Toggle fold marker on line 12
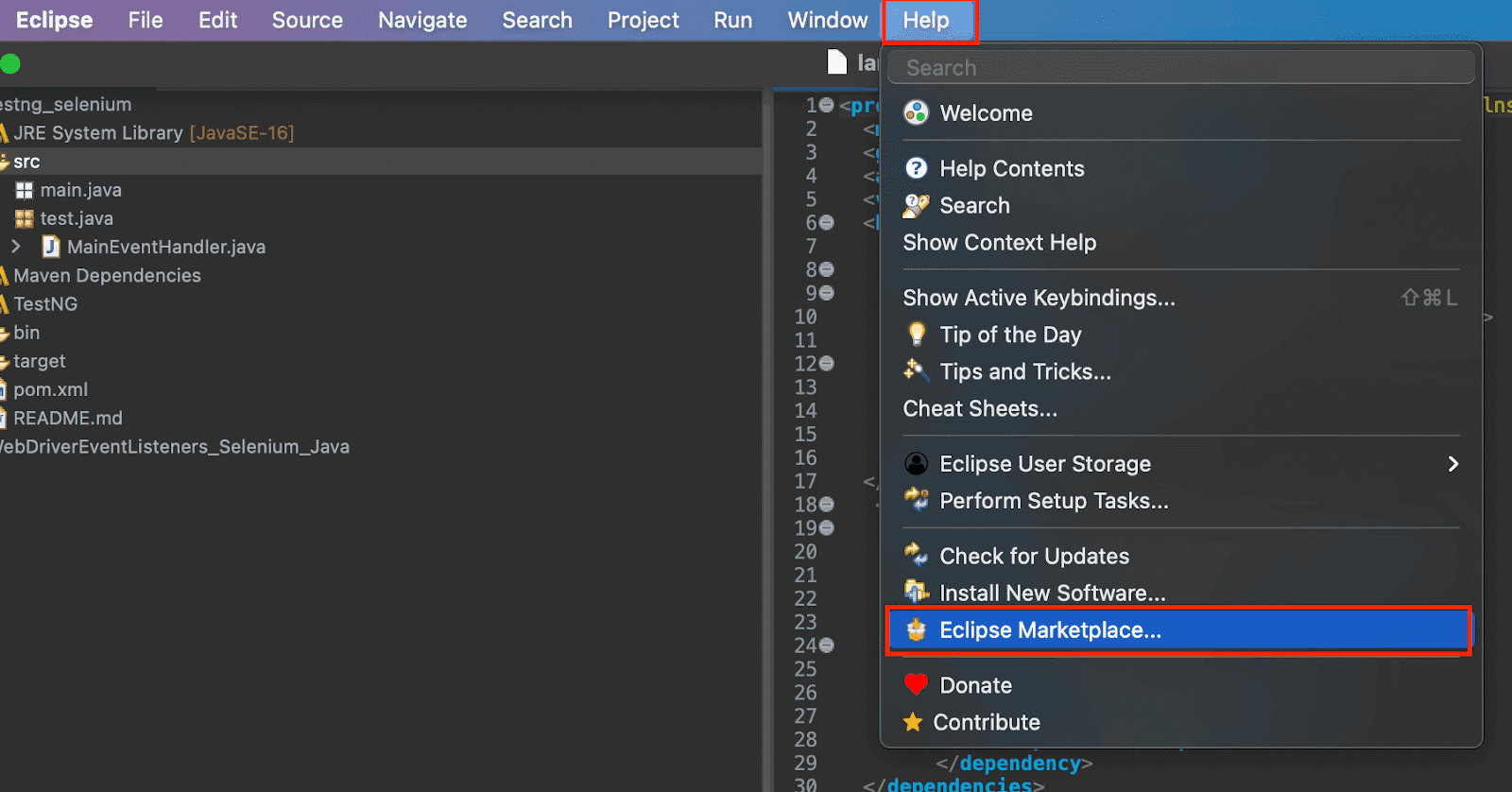 (x=827, y=364)
